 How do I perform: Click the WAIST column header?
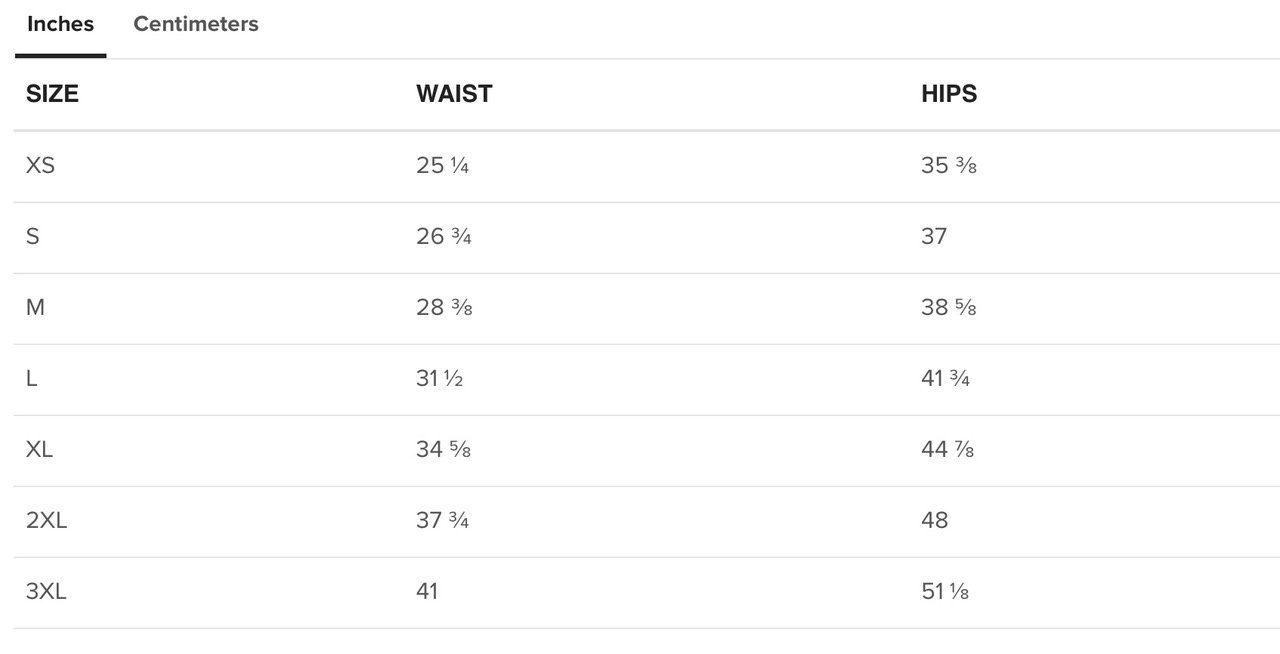[454, 94]
